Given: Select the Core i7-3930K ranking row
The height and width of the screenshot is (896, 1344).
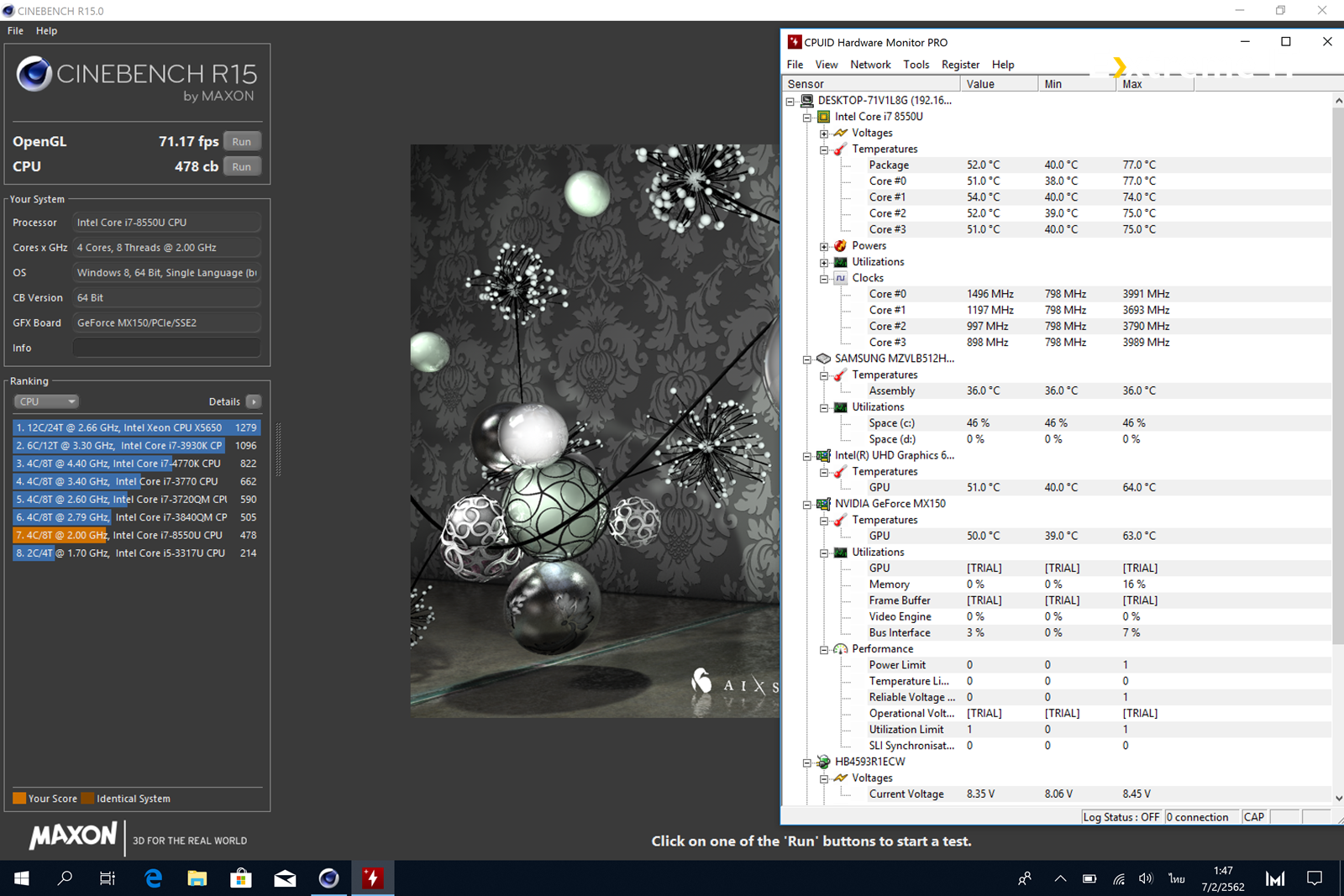Looking at the screenshot, I should point(136,446).
